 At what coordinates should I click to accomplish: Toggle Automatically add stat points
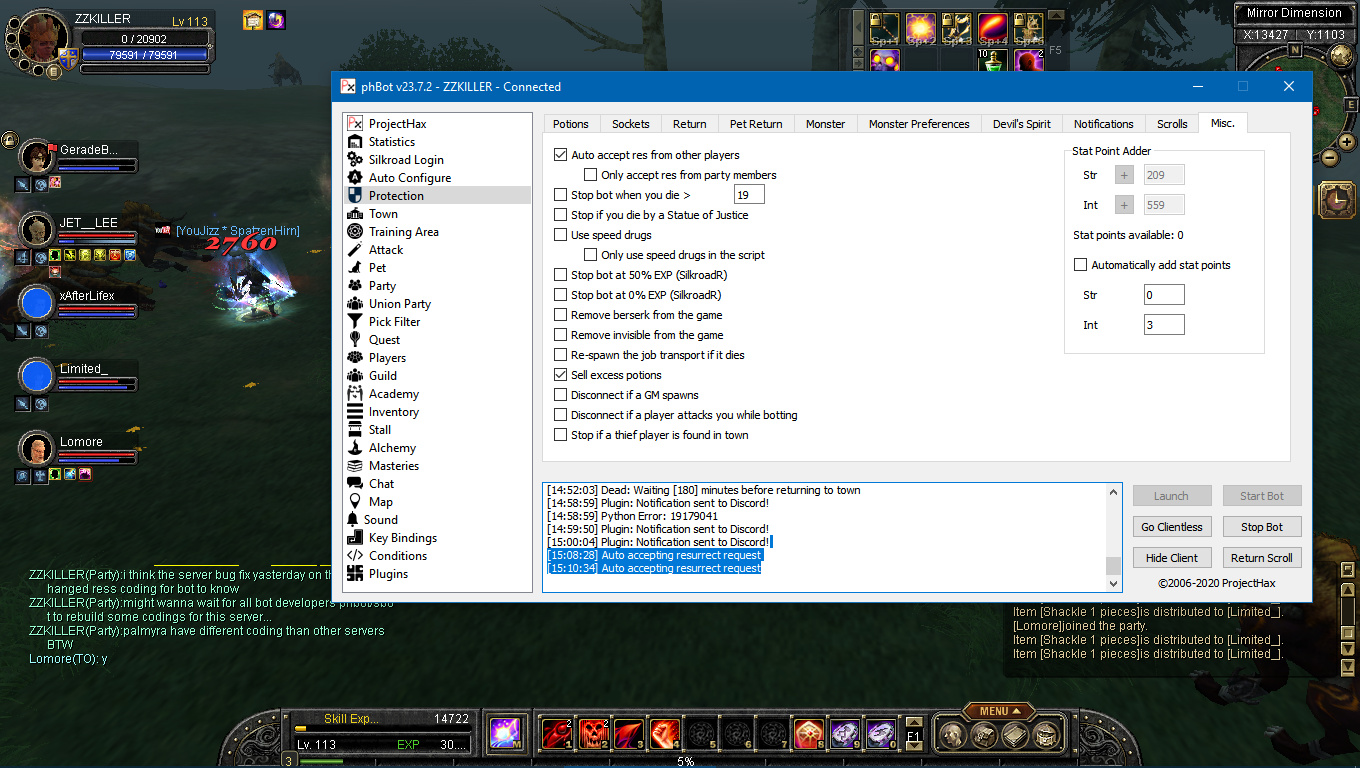[1080, 265]
